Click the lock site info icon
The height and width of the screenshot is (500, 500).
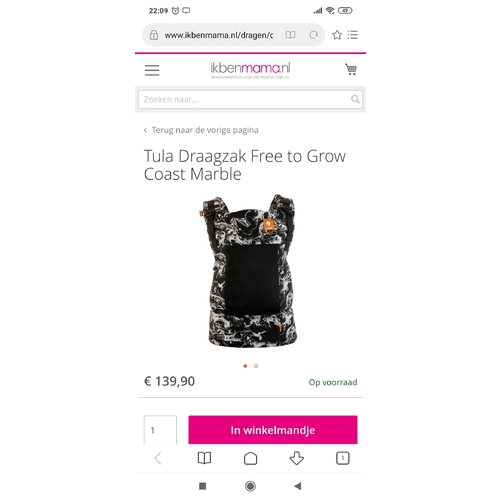154,35
